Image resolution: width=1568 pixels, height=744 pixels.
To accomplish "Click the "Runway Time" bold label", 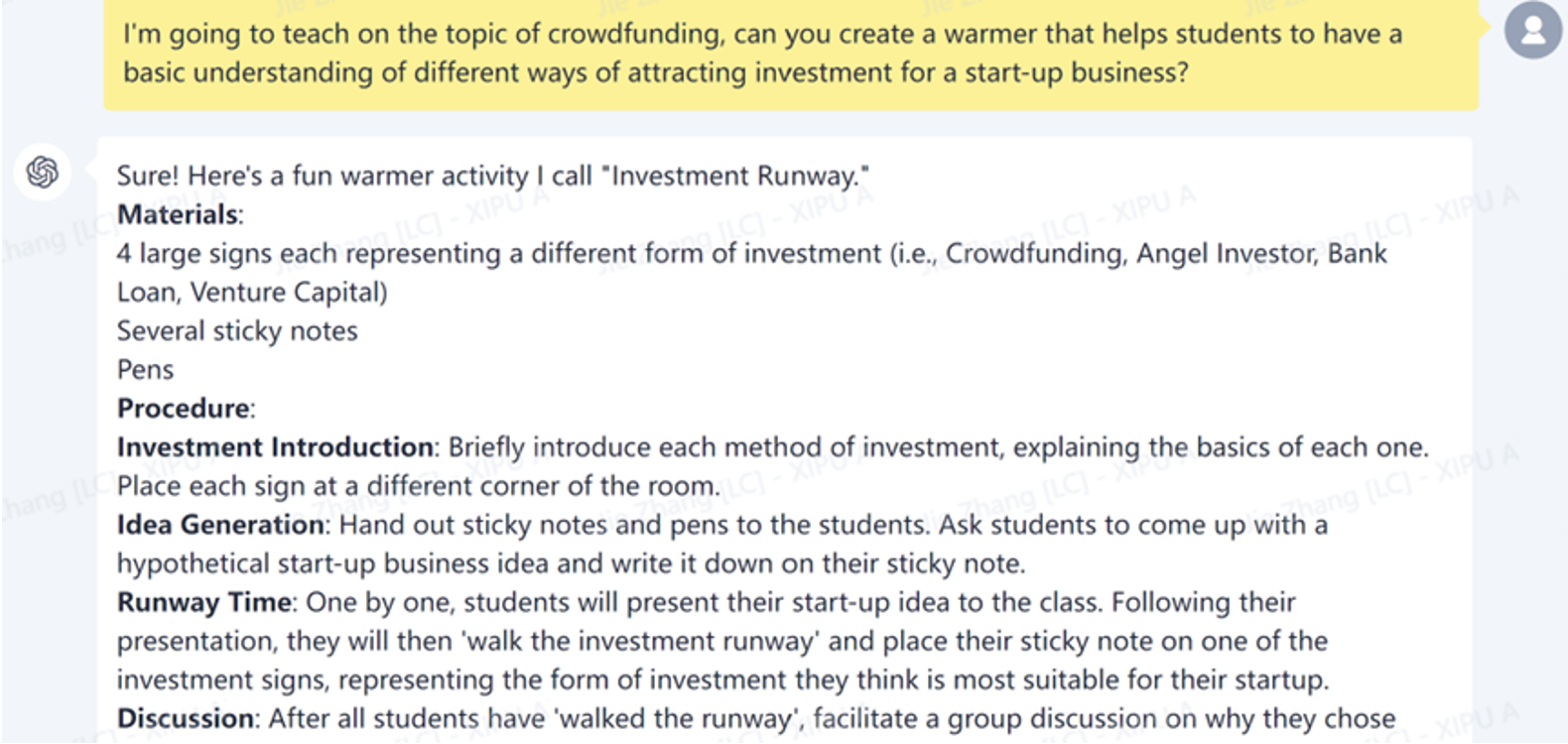I will [204, 602].
